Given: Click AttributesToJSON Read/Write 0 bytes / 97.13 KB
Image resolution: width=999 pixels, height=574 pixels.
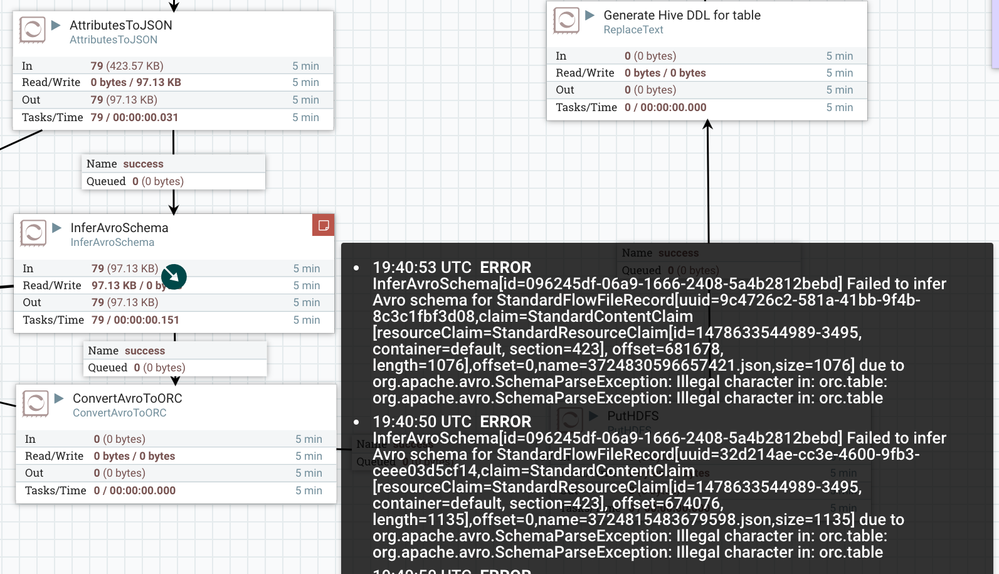Looking at the screenshot, I should pos(136,82).
